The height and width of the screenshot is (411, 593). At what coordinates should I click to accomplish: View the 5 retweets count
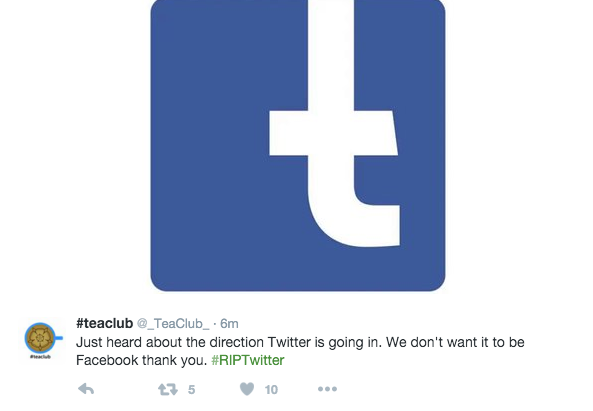tap(191, 389)
